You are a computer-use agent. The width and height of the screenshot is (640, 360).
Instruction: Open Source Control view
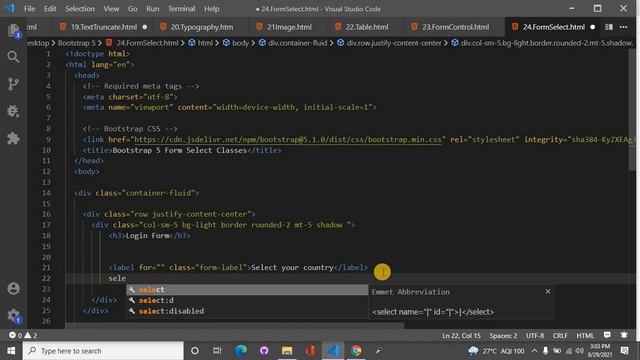tap(13, 84)
